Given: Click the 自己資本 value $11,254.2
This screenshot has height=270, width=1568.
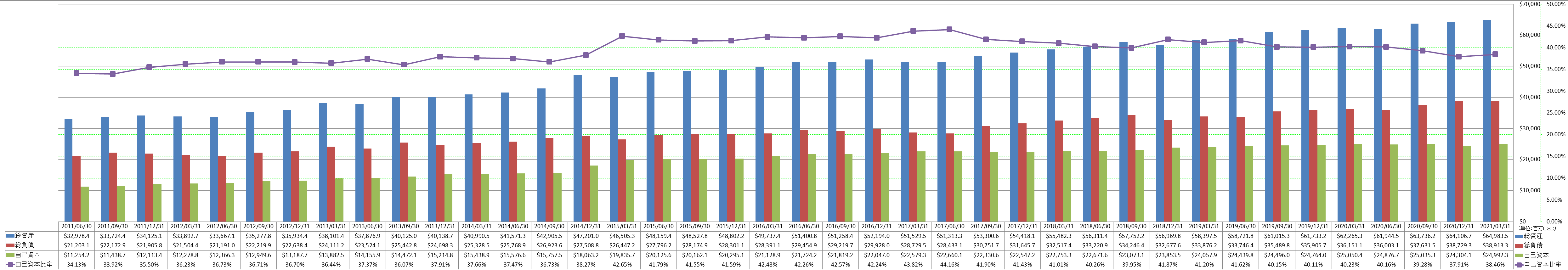Looking at the screenshot, I should (77, 255).
